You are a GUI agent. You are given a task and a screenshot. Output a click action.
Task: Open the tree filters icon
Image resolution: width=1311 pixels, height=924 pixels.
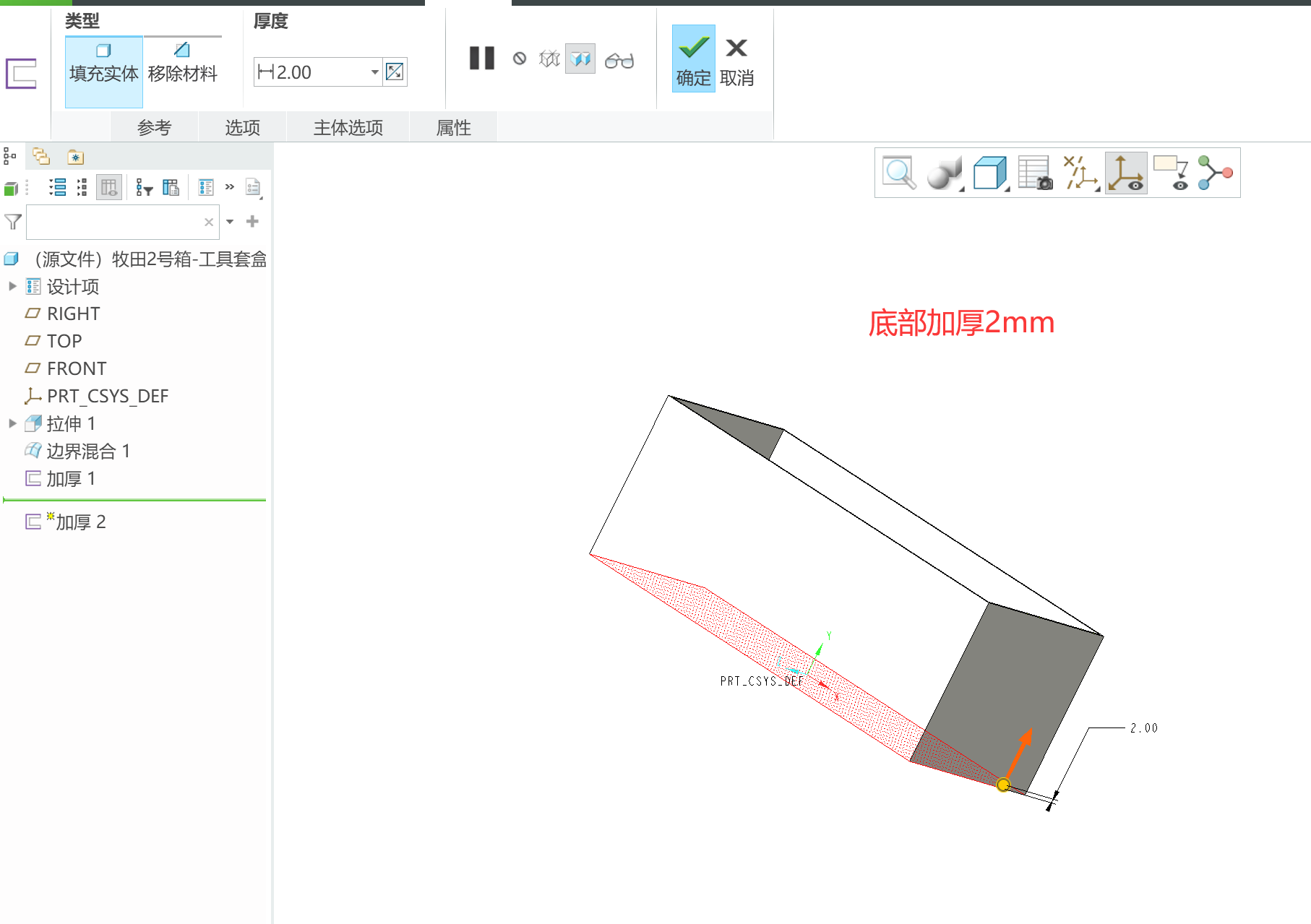145,188
